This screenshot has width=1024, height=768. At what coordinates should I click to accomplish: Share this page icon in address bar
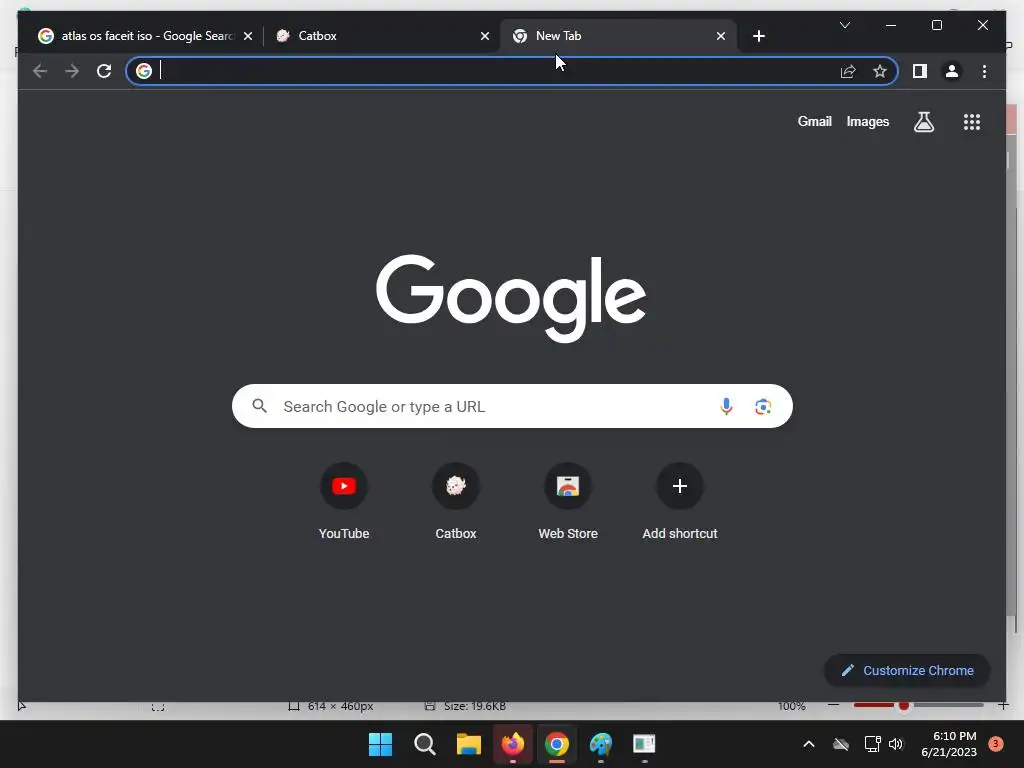[x=848, y=71]
